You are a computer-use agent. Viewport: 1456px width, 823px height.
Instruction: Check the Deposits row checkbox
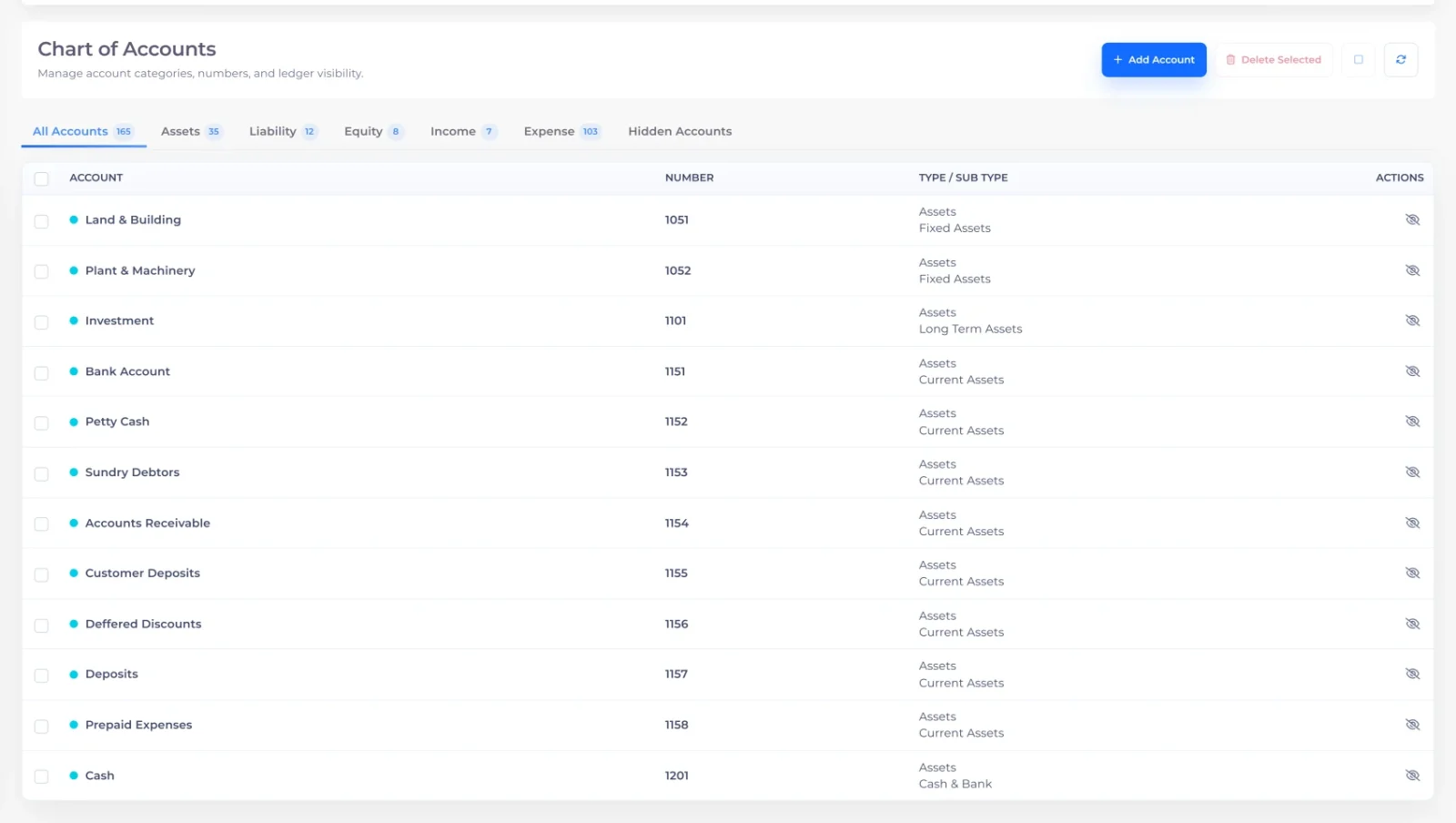click(41, 676)
